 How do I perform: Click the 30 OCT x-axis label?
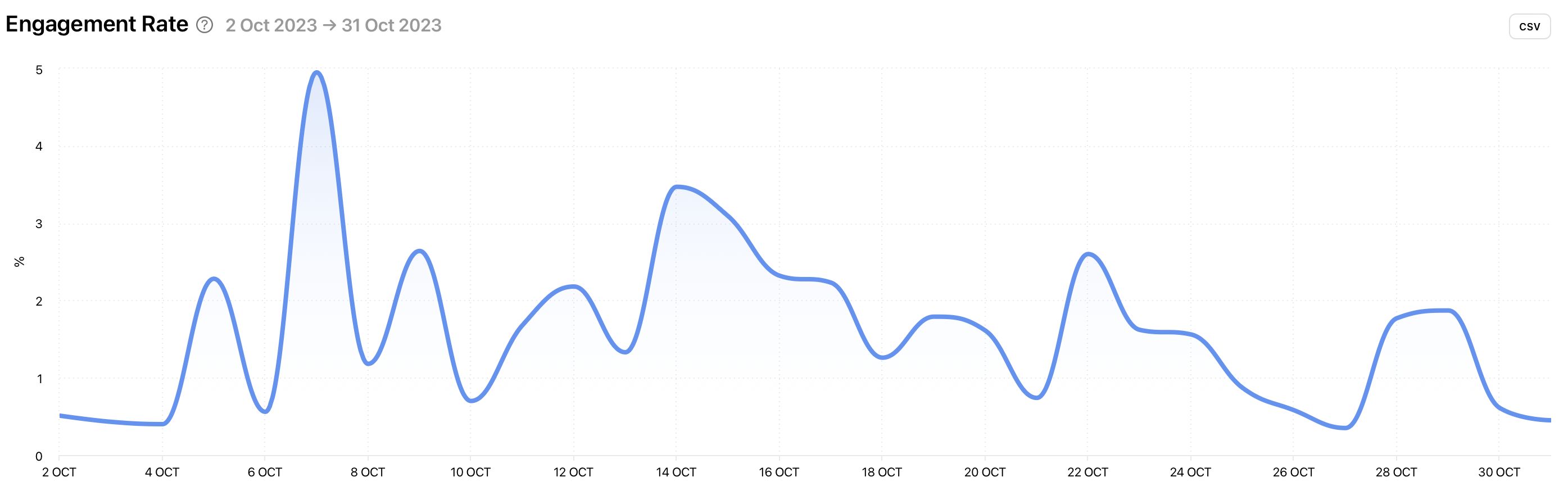(1499, 472)
